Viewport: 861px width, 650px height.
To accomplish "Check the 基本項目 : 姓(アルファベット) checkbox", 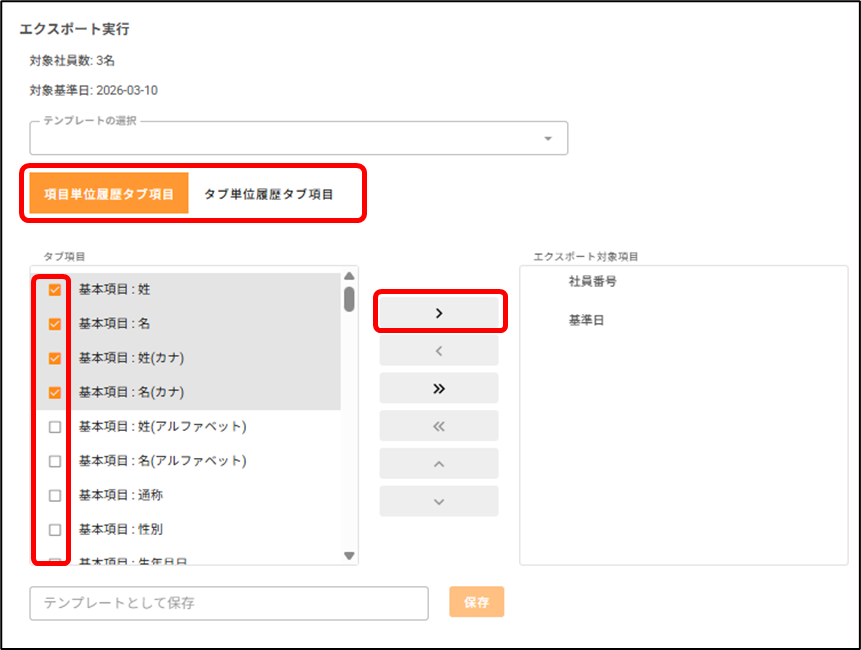I will (x=55, y=427).
